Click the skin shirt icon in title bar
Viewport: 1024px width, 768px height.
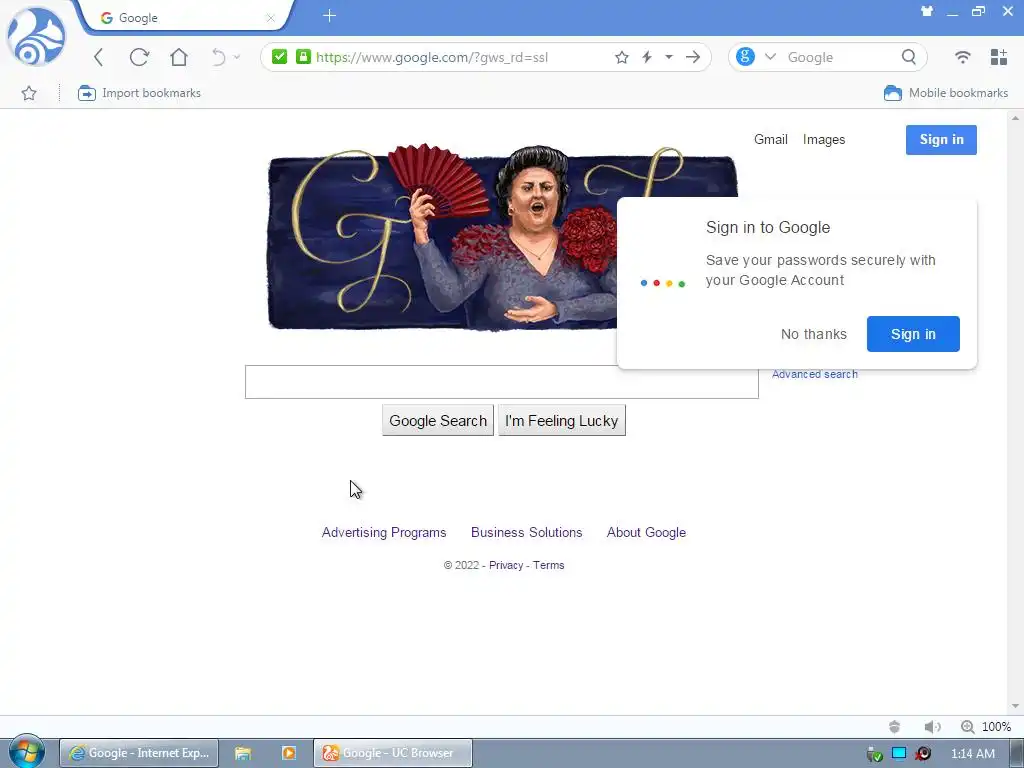tap(927, 11)
